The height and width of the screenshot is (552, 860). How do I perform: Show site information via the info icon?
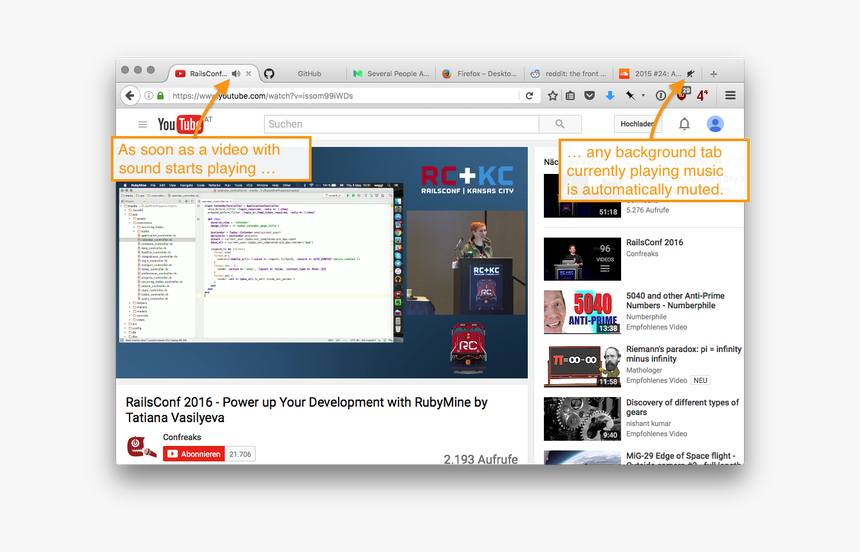[x=149, y=95]
